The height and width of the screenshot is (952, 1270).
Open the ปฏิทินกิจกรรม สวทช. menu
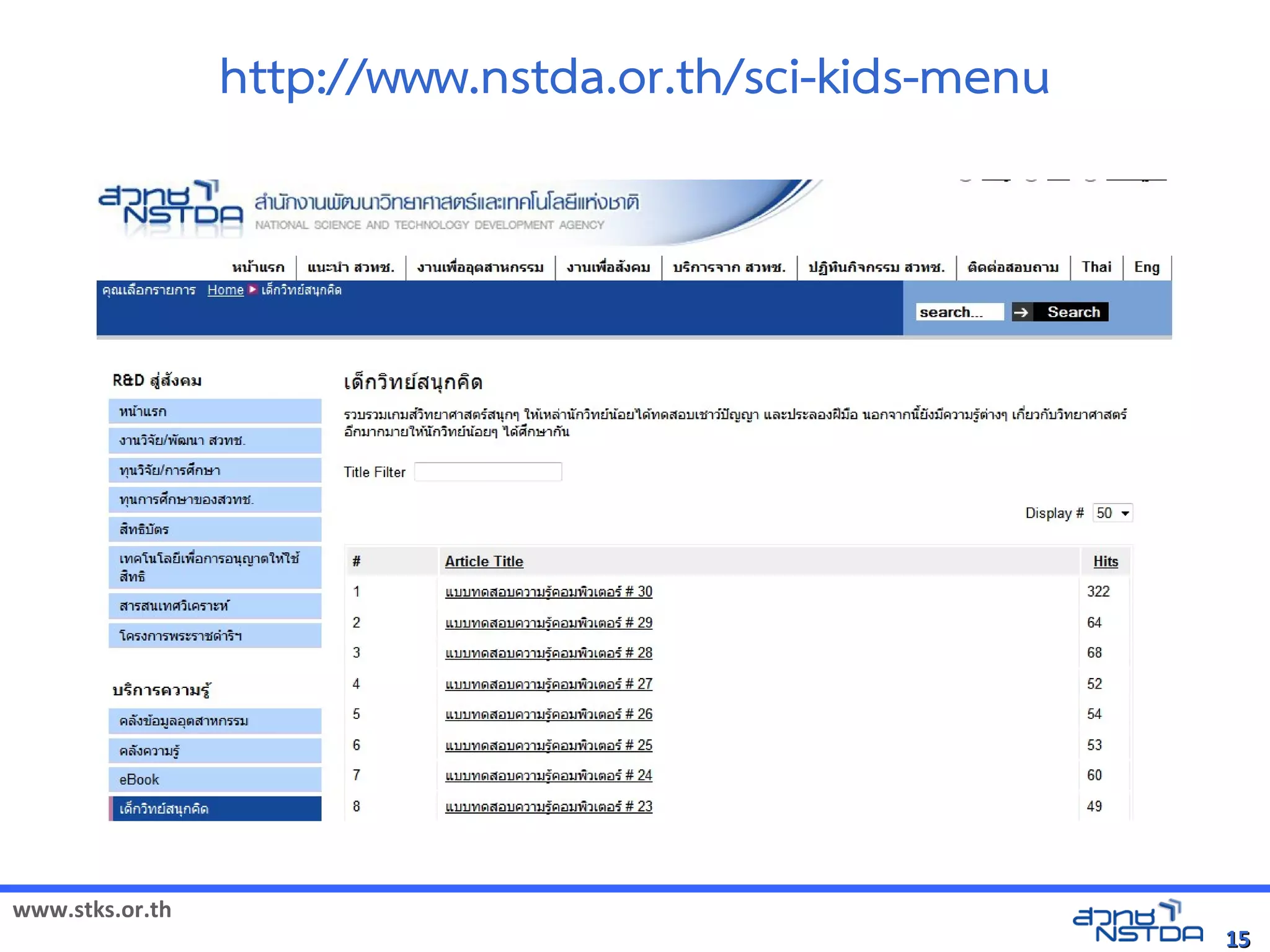[x=876, y=267]
